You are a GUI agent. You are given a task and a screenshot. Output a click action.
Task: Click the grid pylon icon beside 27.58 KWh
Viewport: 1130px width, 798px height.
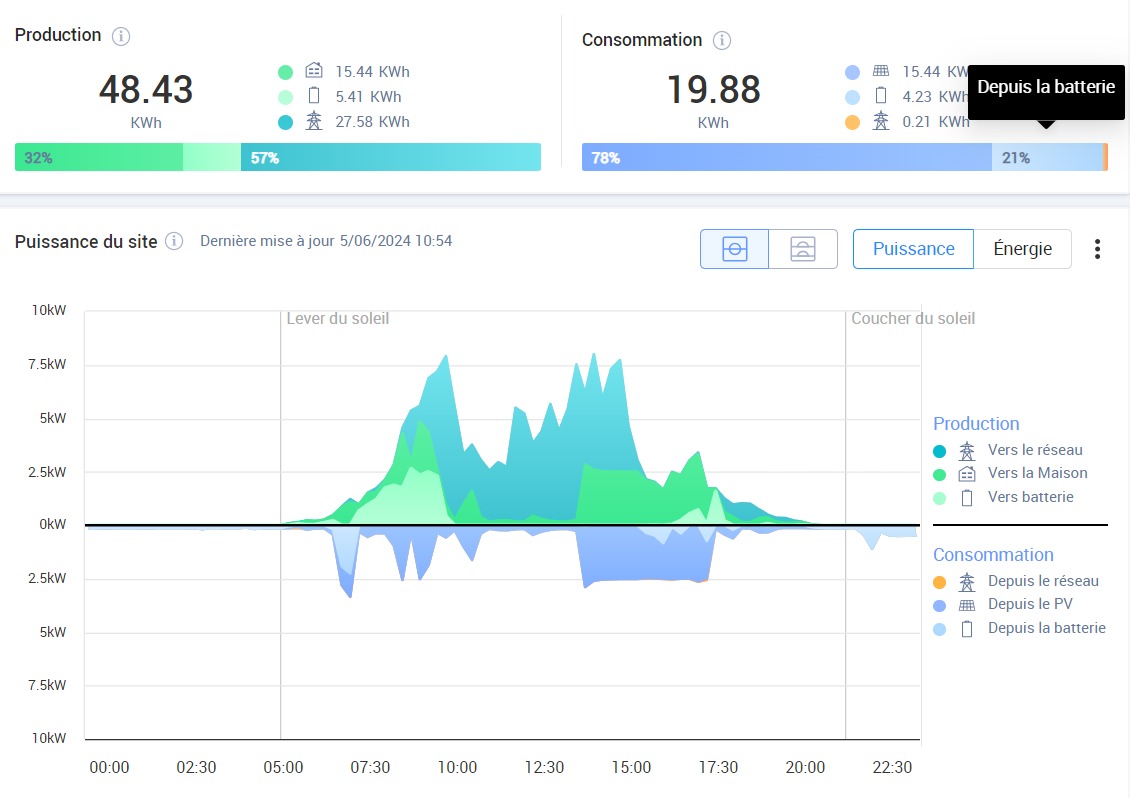[x=314, y=121]
